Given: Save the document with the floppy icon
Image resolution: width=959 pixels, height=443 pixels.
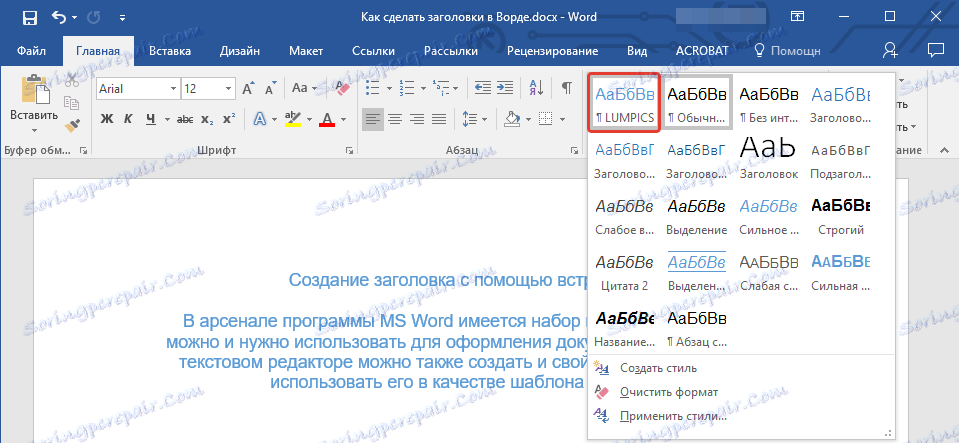Looking at the screenshot, I should click(29, 18).
